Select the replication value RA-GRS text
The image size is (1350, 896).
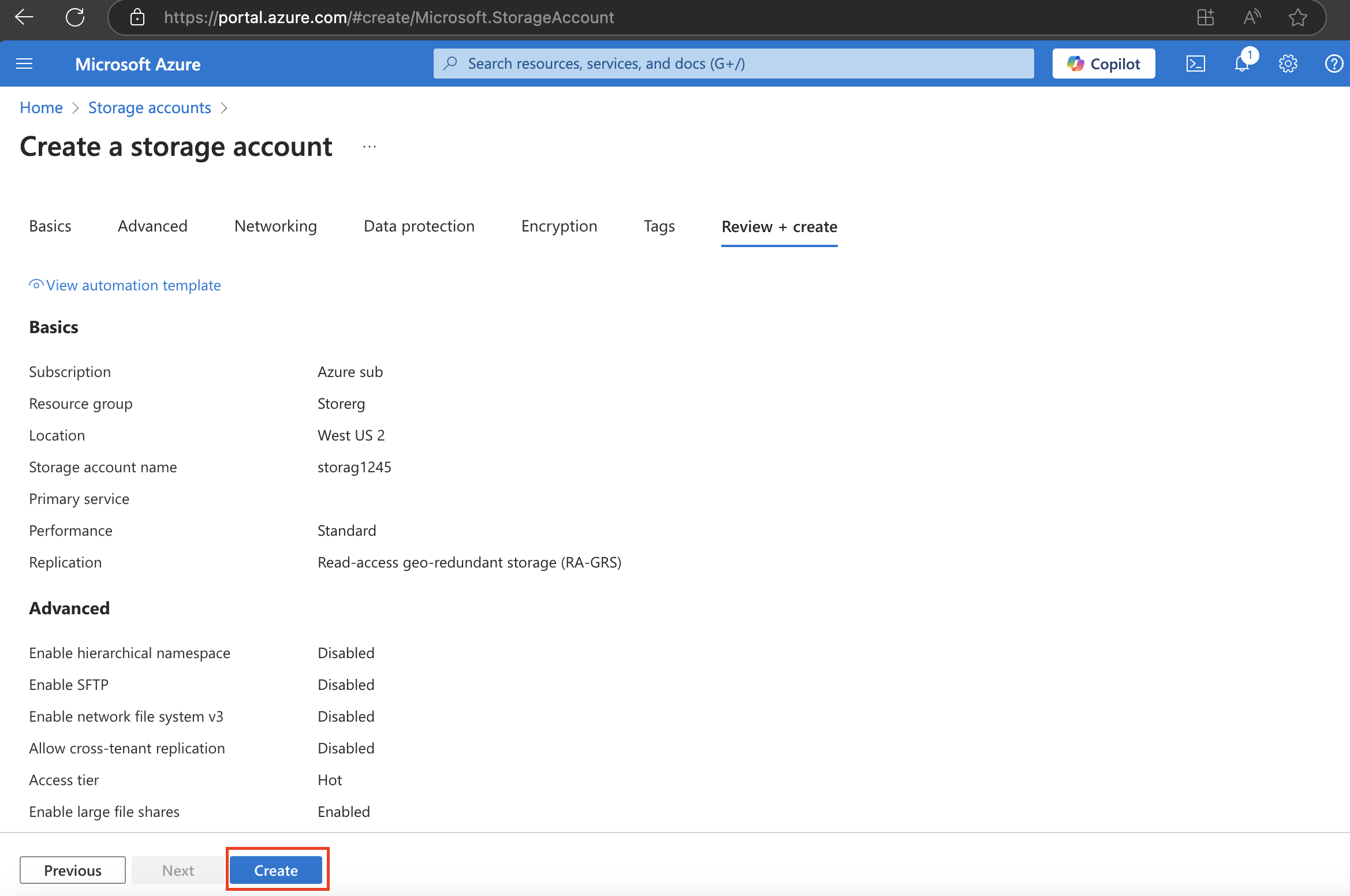point(469,562)
